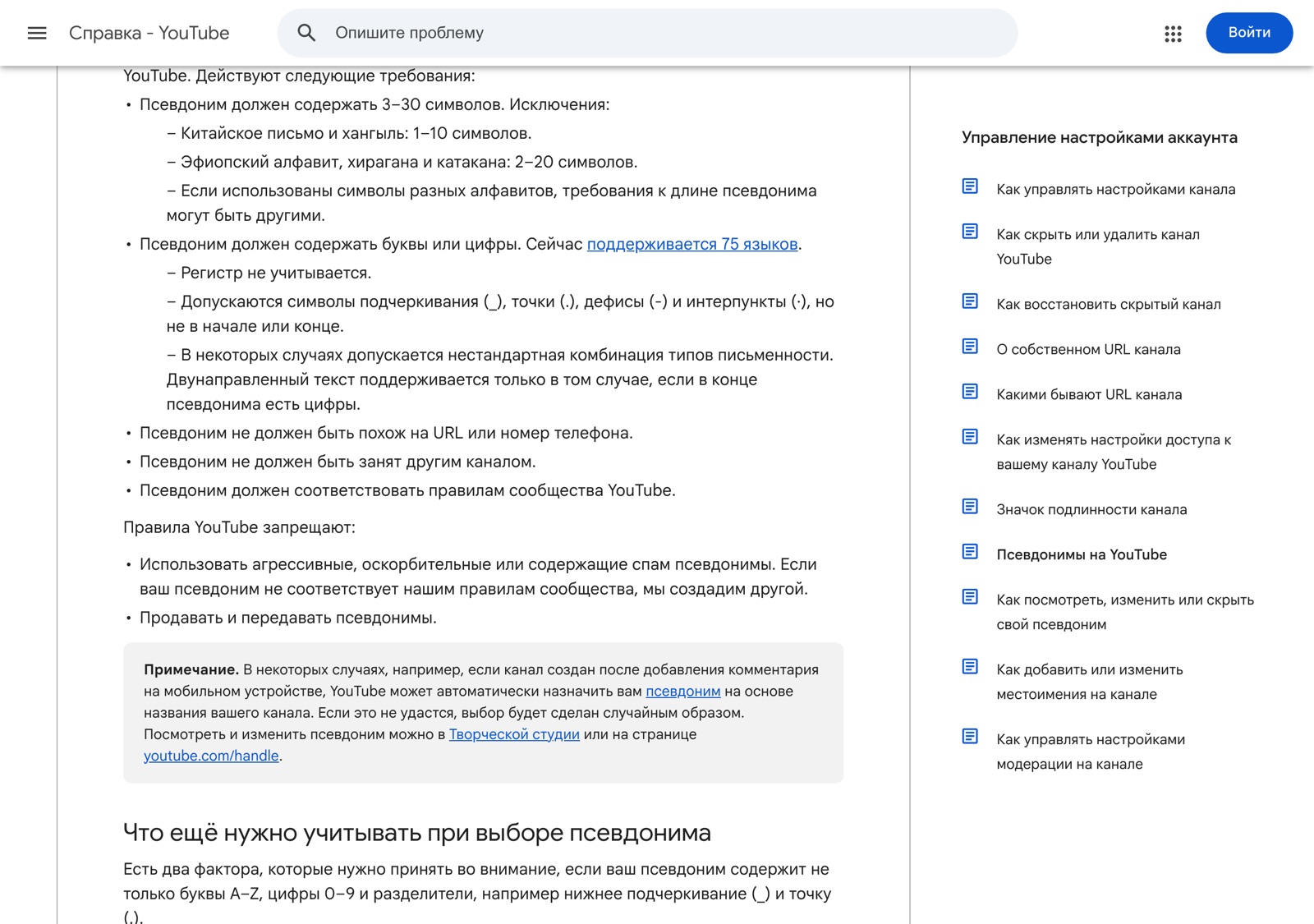
Task: Open 'Как управлять настройками канала' article
Action: click(x=1115, y=190)
